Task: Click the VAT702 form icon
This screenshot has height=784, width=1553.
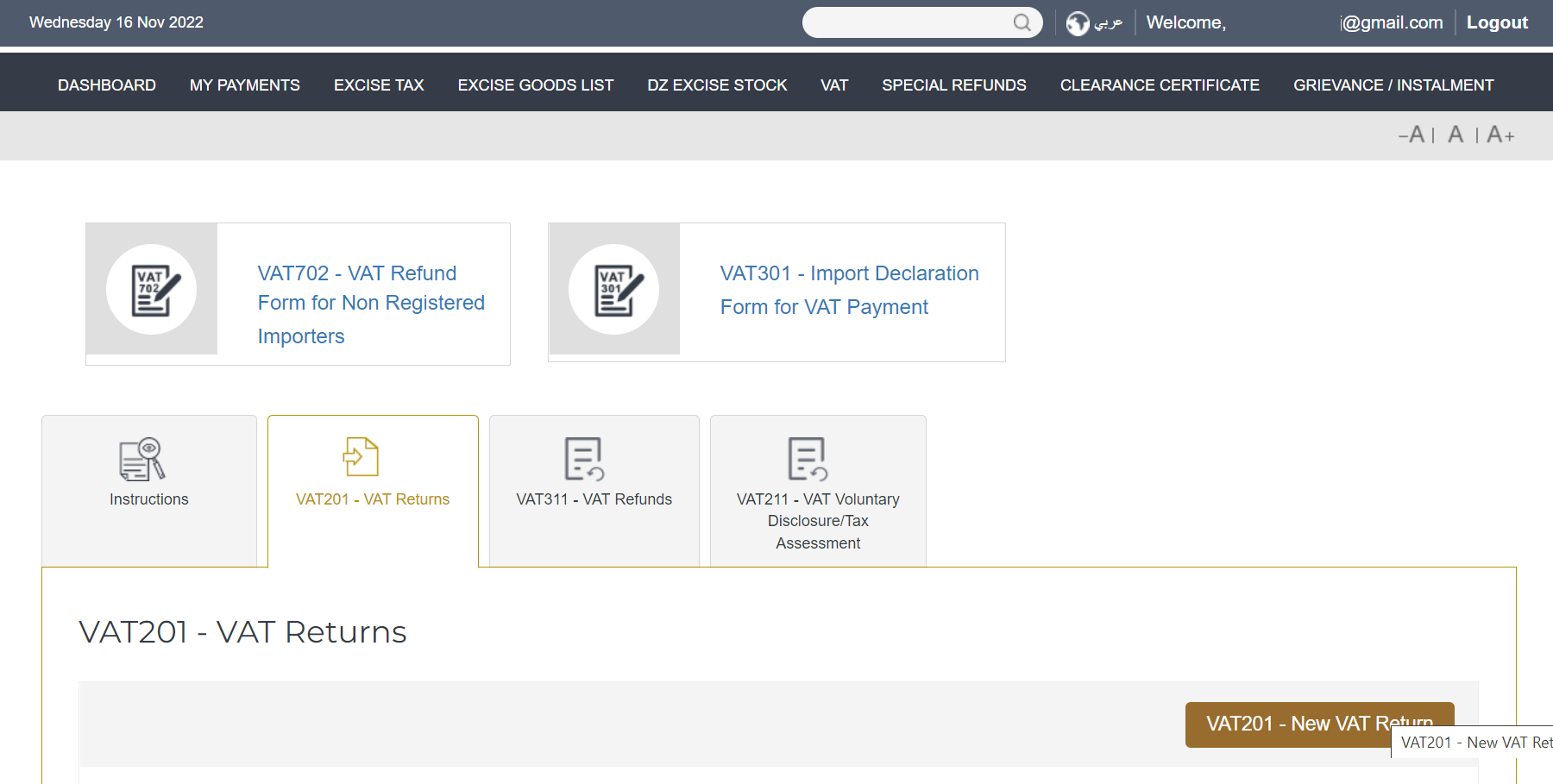Action: coord(151,290)
